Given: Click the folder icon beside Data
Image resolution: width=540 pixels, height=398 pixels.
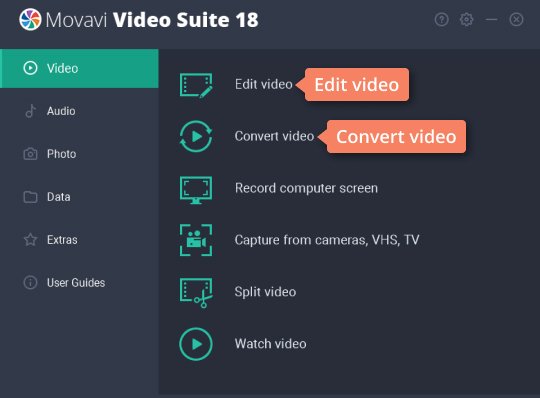Looking at the screenshot, I should 30,197.
